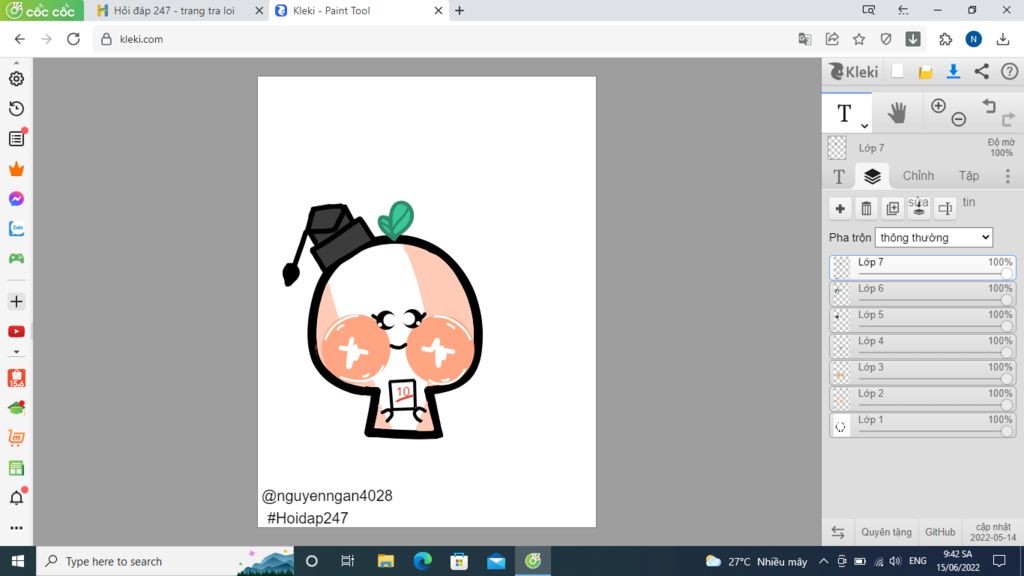Select layer Lớp 4

922,346
